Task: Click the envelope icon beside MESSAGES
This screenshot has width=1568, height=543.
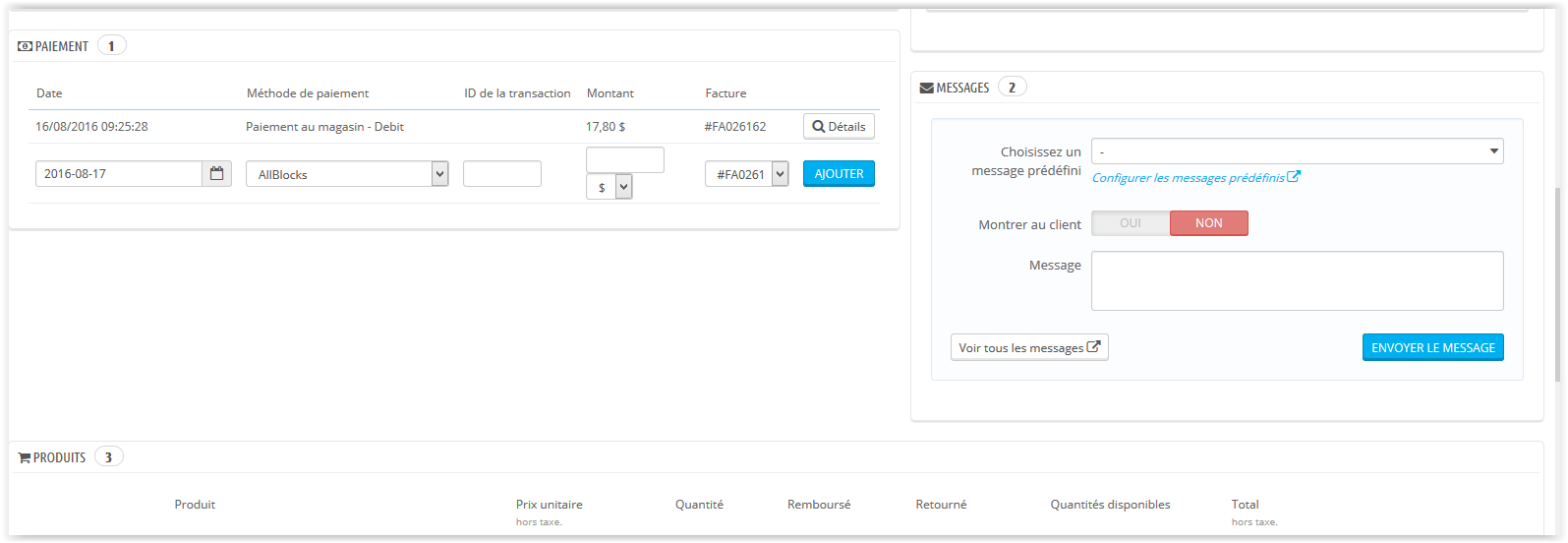Action: [927, 88]
